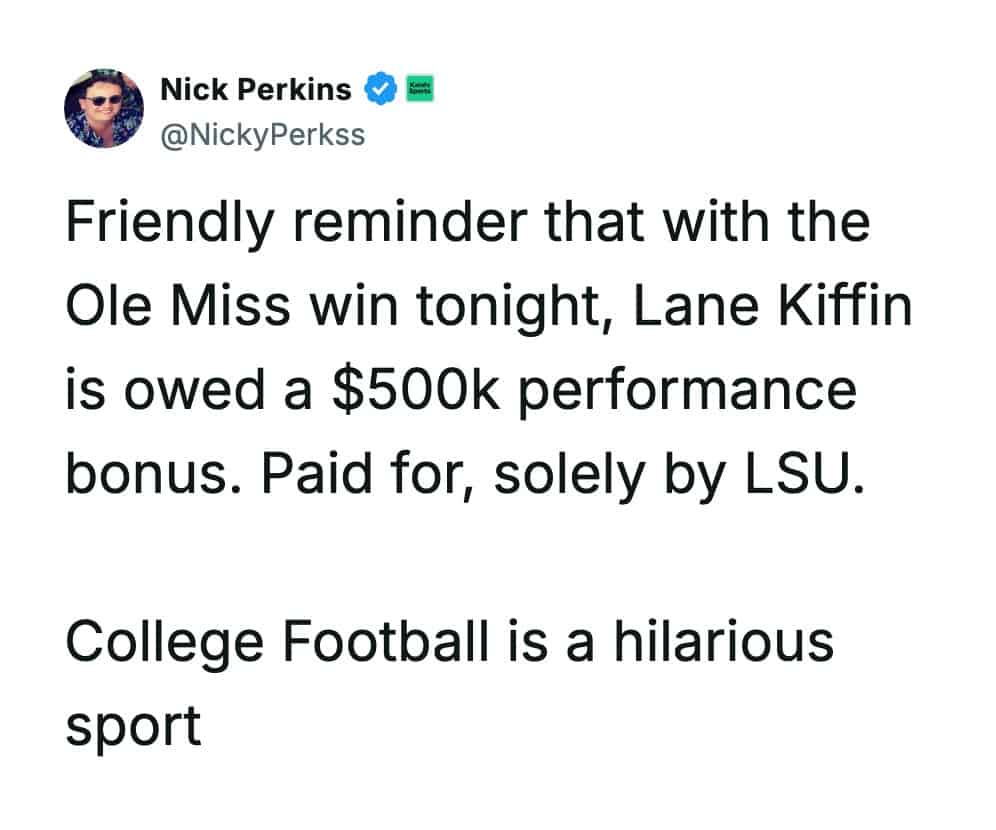Click the green Kalshi Sports affiliate badge
Screen dimensions: 996x830
418,91
